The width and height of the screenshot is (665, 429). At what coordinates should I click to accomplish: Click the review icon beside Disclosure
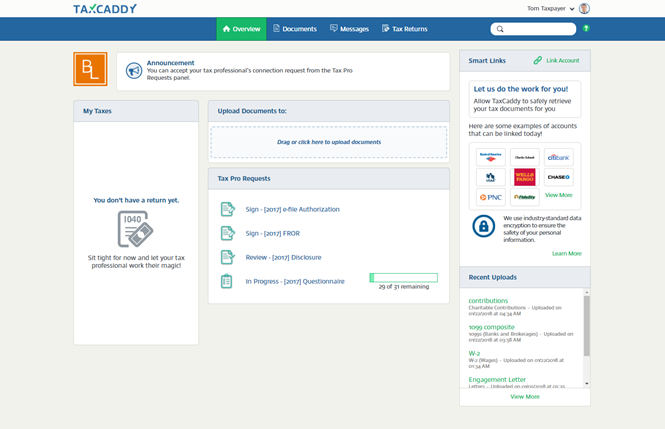228,257
